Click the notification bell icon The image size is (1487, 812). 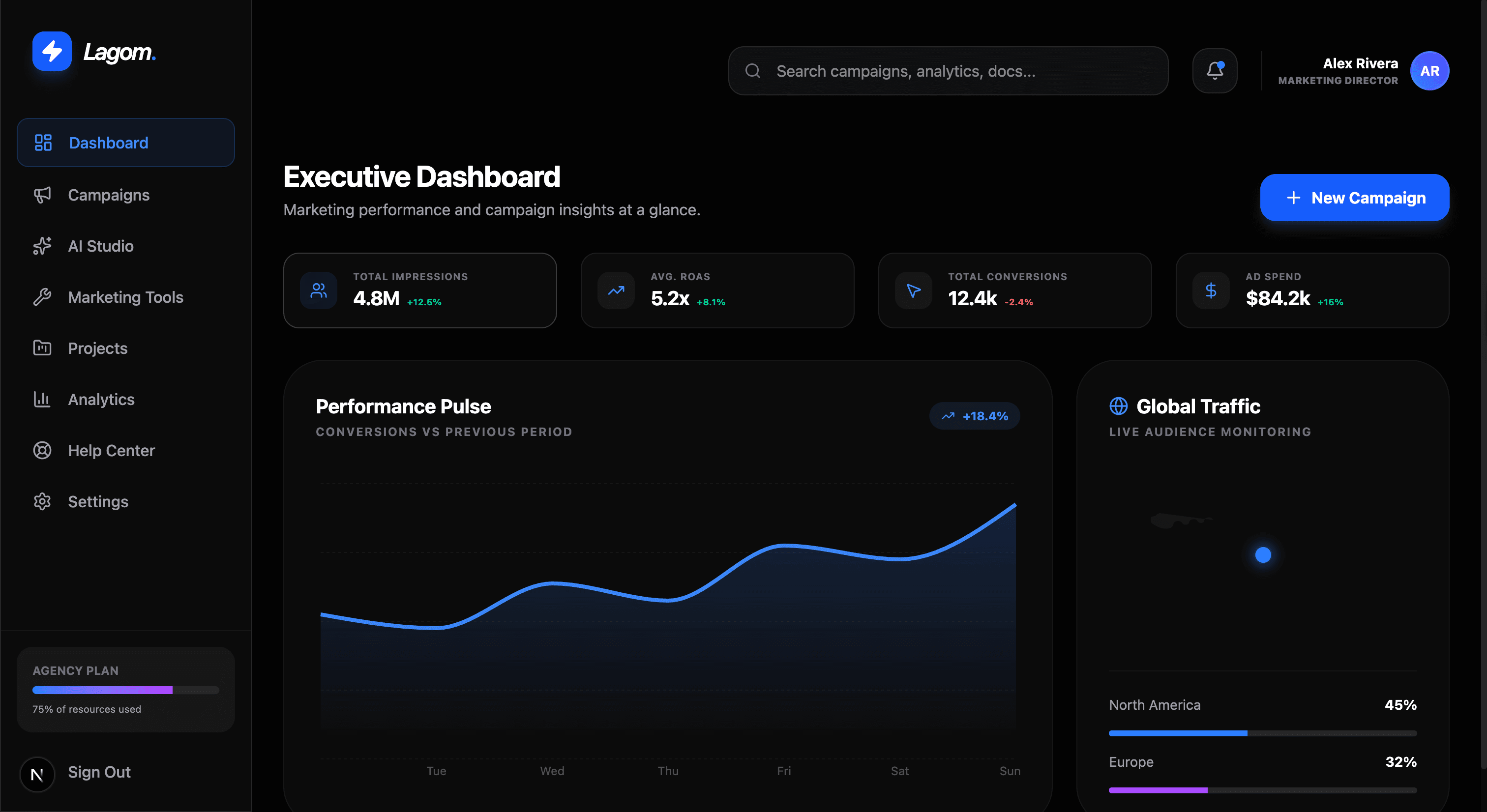point(1215,70)
